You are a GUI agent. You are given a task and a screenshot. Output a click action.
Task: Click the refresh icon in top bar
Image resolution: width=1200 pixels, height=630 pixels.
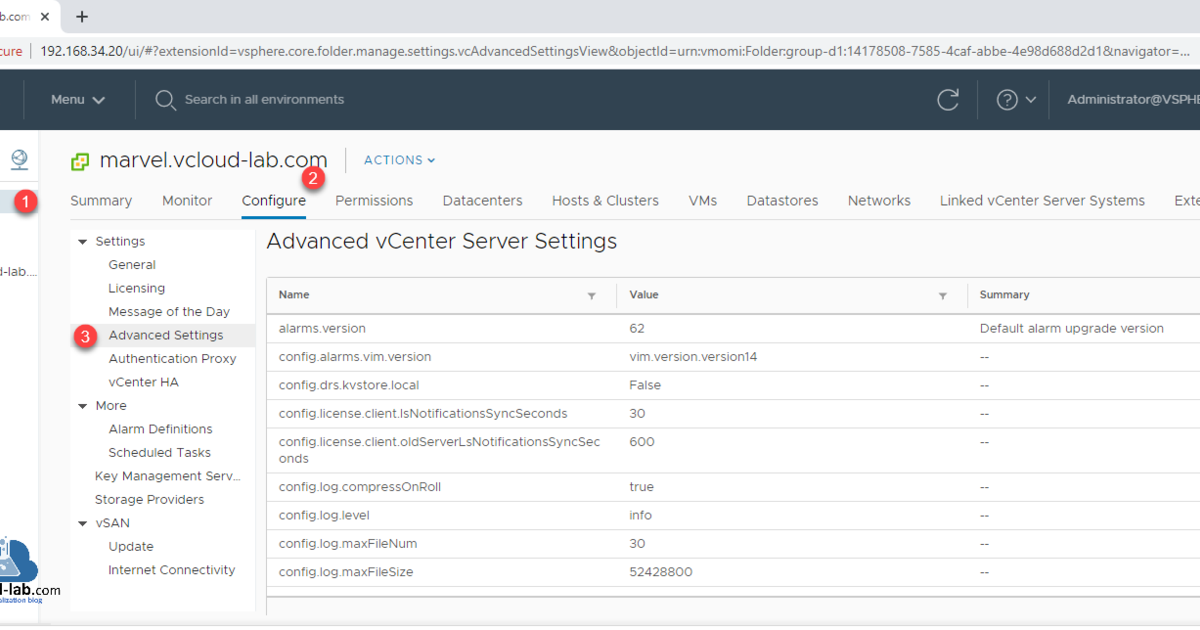click(x=947, y=100)
